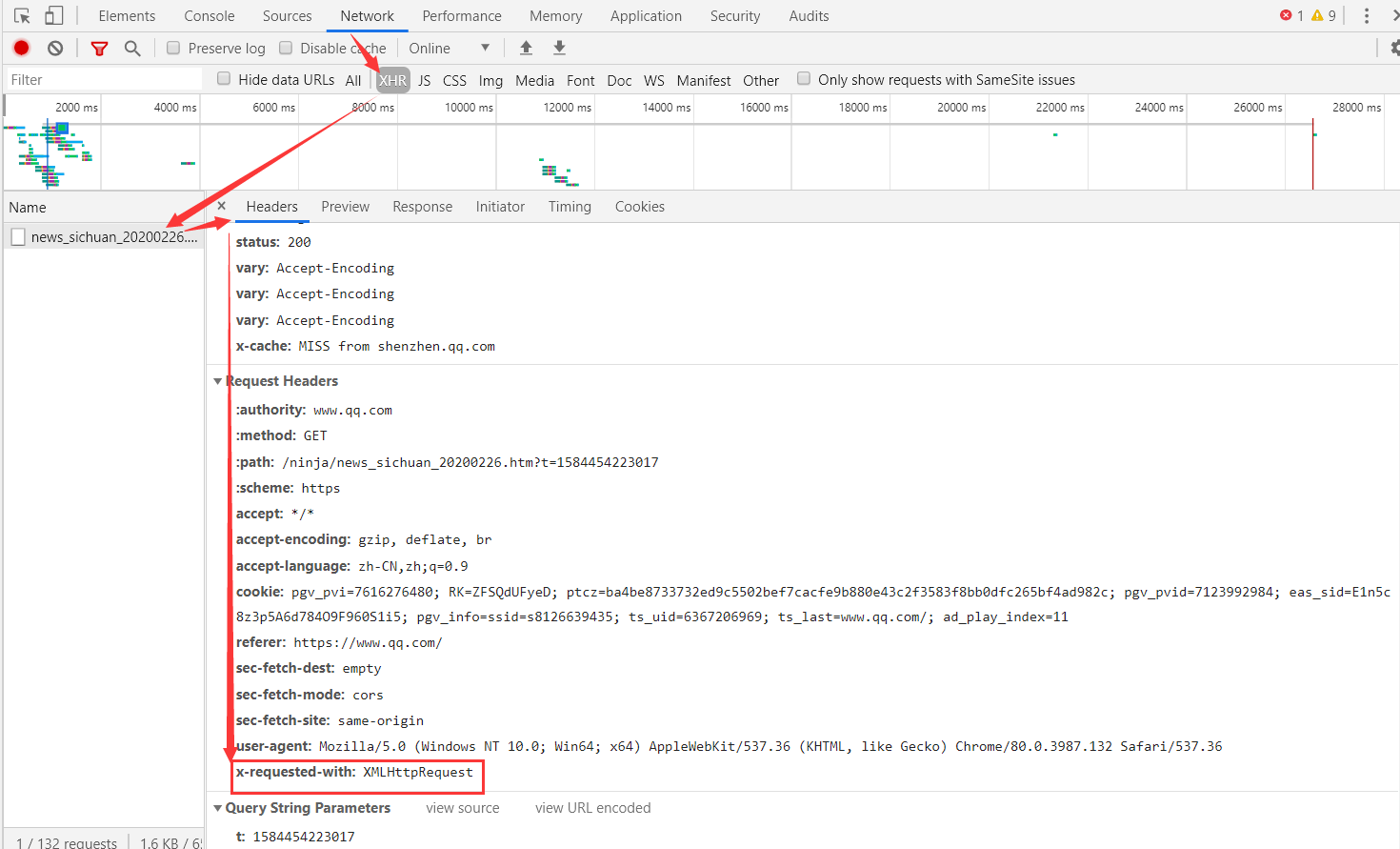Open the Response tab of request

[x=422, y=207]
